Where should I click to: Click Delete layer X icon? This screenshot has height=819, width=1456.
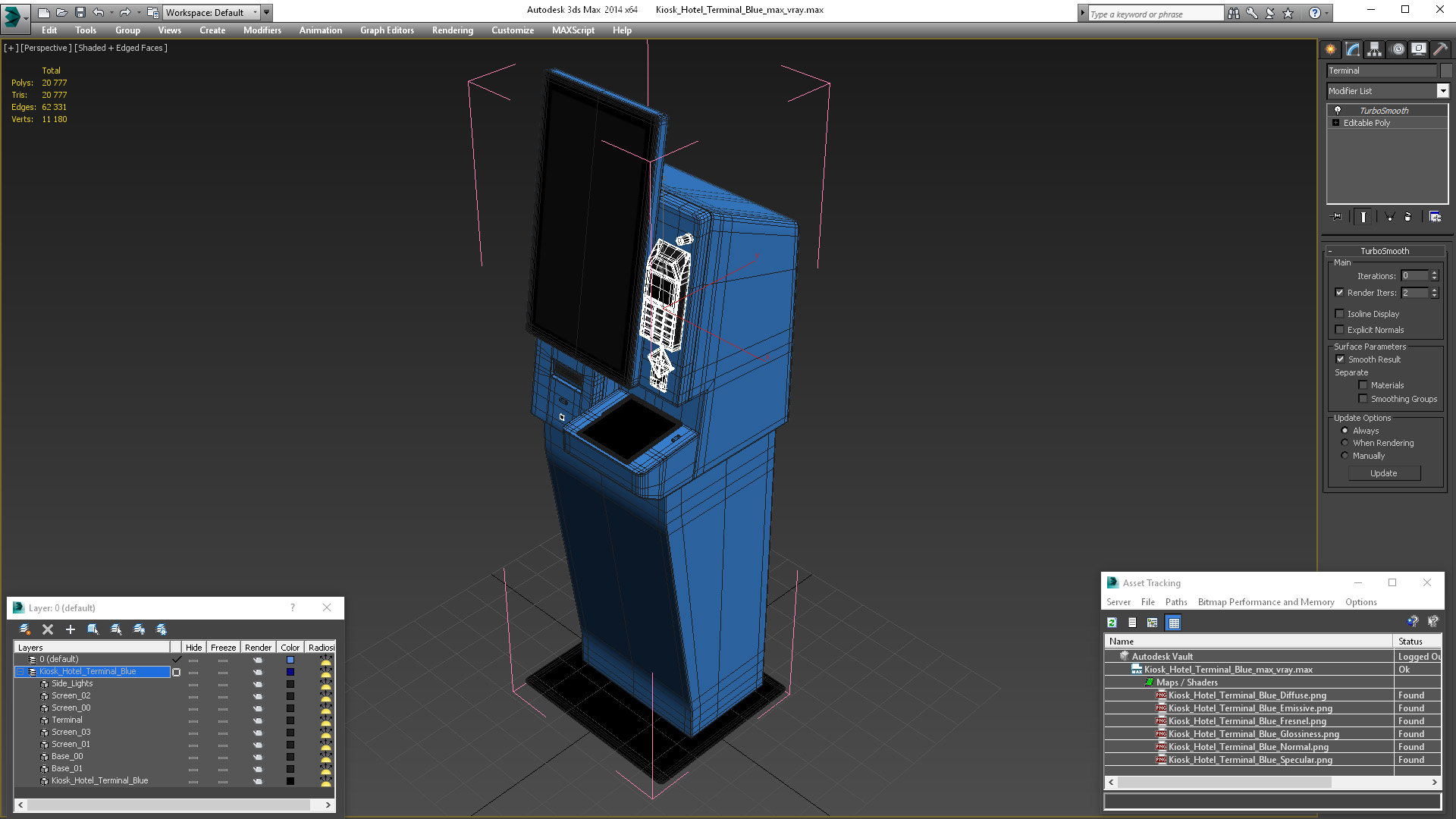48,629
